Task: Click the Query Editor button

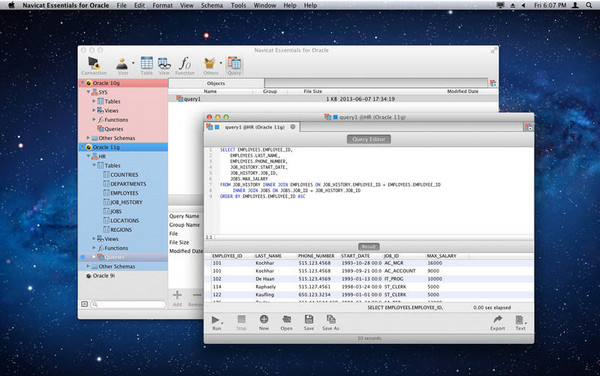Action: pos(369,139)
